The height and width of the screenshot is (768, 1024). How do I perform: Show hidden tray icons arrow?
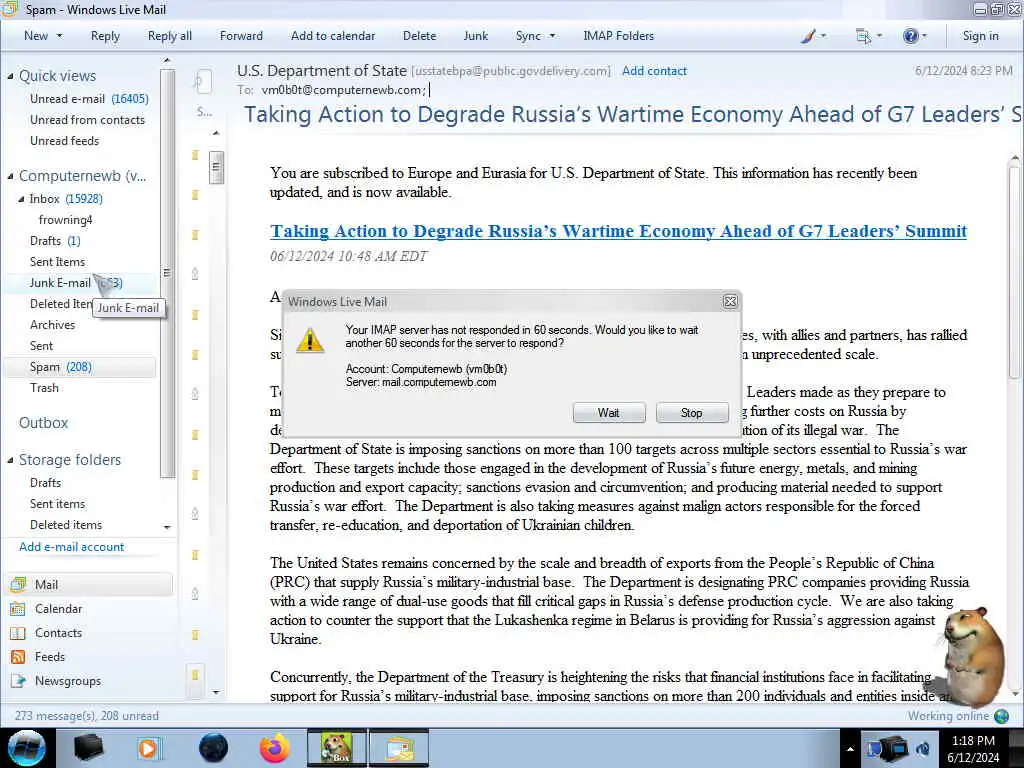point(850,749)
